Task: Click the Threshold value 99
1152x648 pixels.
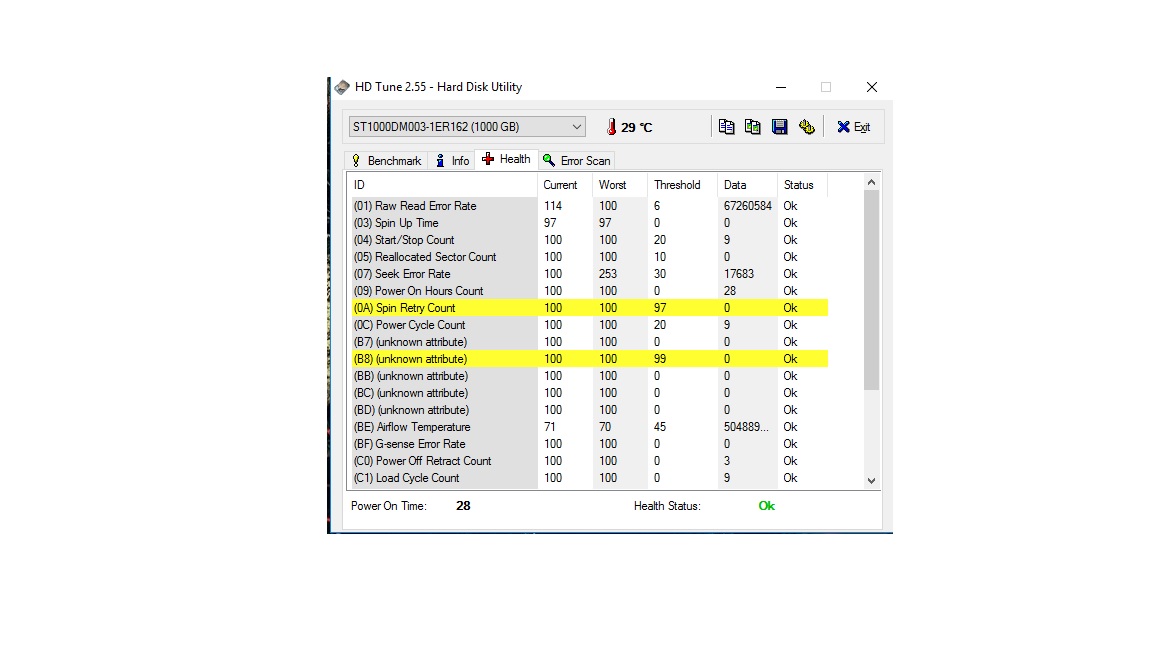Action: [660, 359]
